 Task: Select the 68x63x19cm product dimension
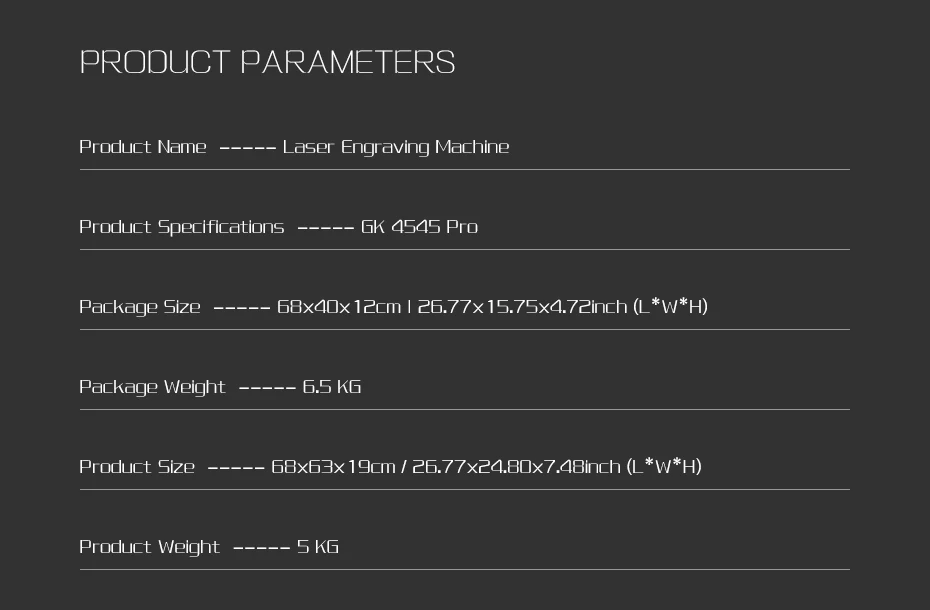coord(333,467)
